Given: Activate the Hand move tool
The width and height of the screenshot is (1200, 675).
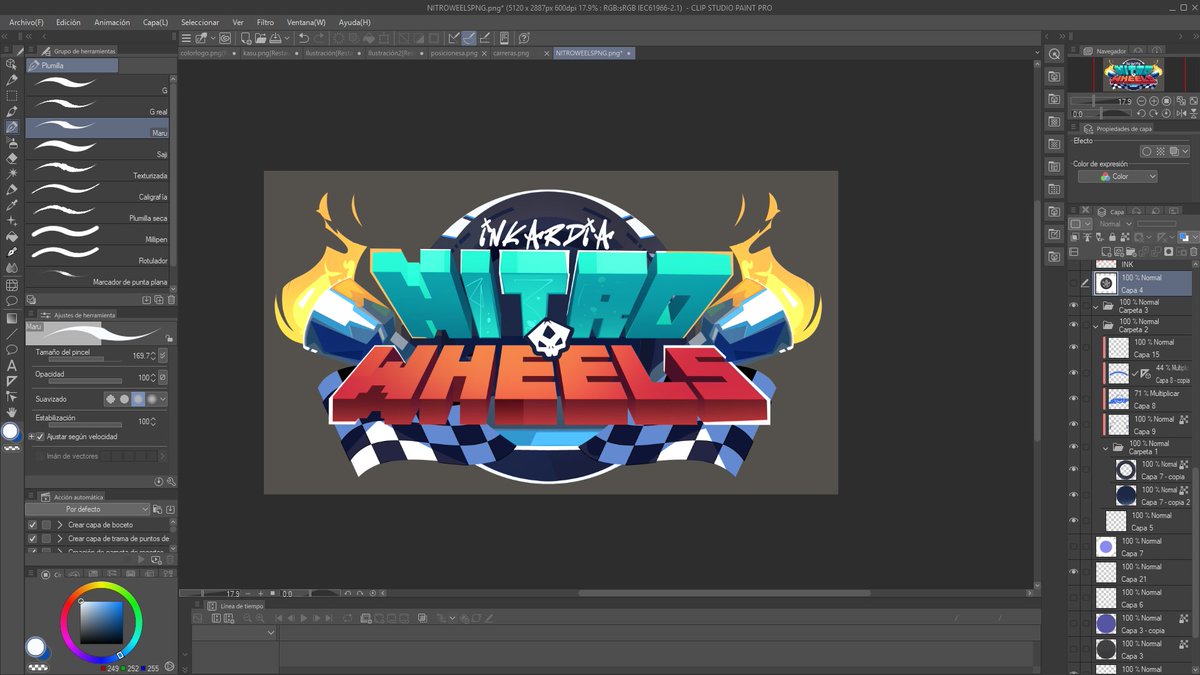Looking at the screenshot, I should click(x=12, y=411).
